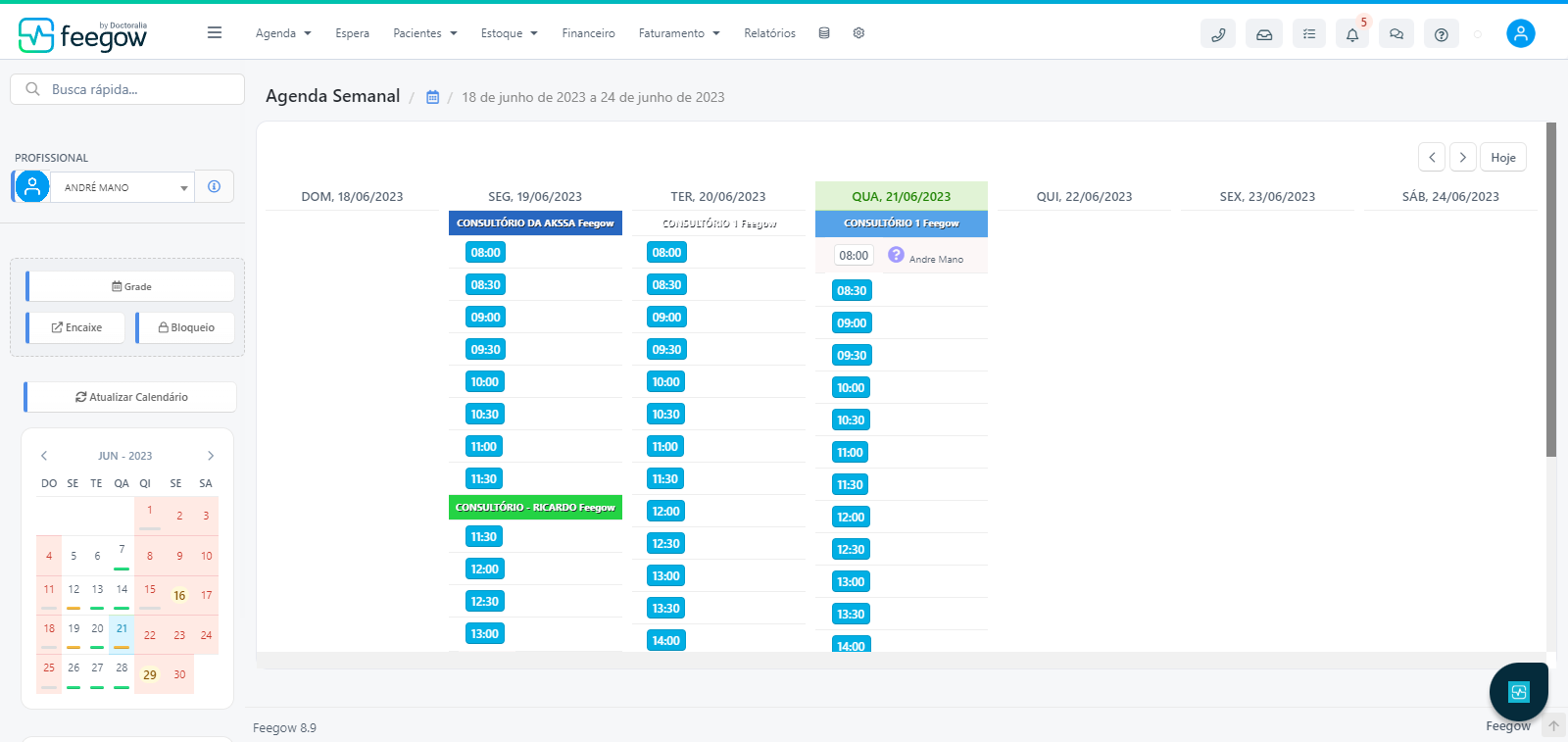
Task: Click the Feegow 8.9 version footer text
Action: [284, 727]
